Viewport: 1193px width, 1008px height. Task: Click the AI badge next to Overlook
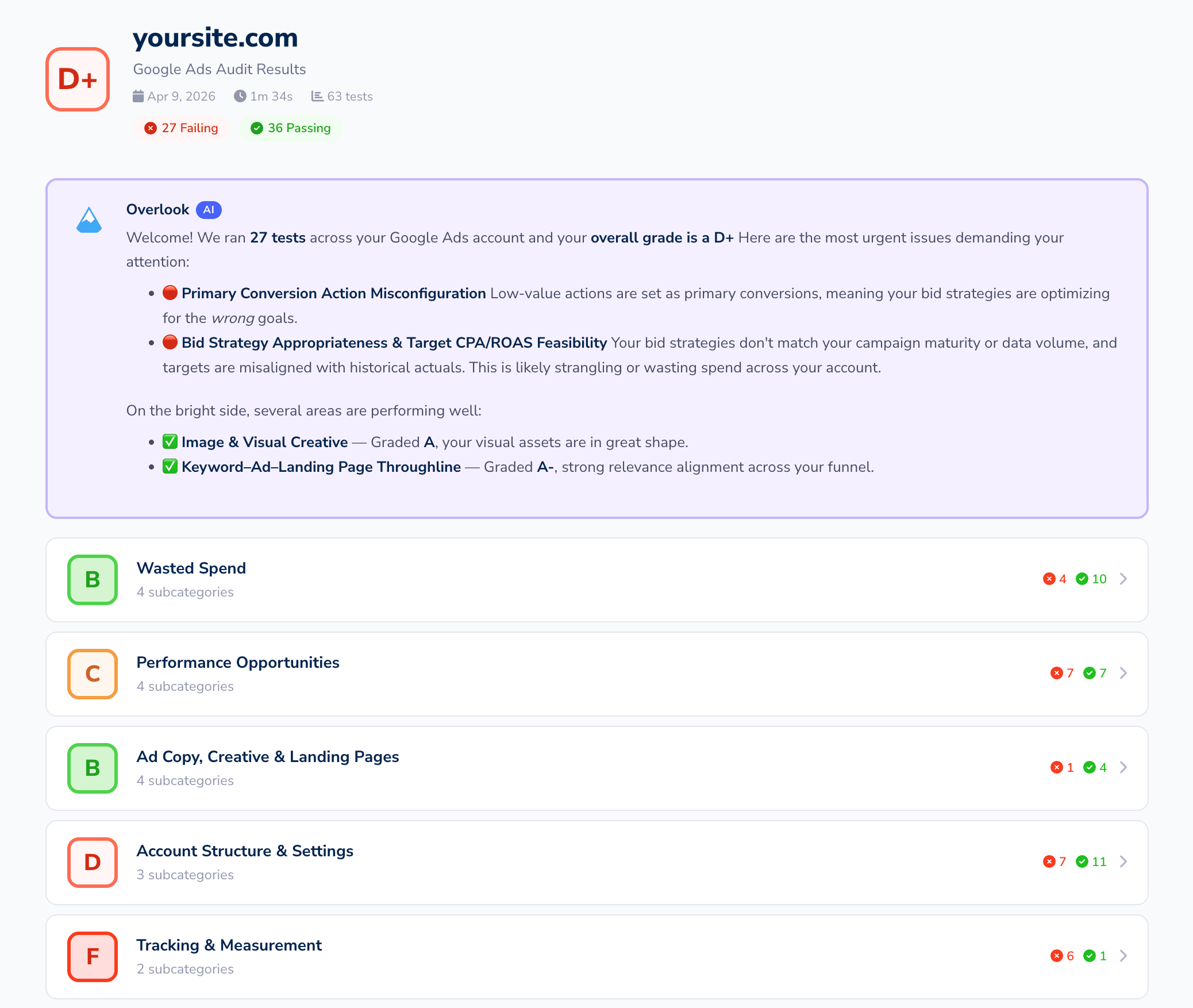click(x=209, y=210)
